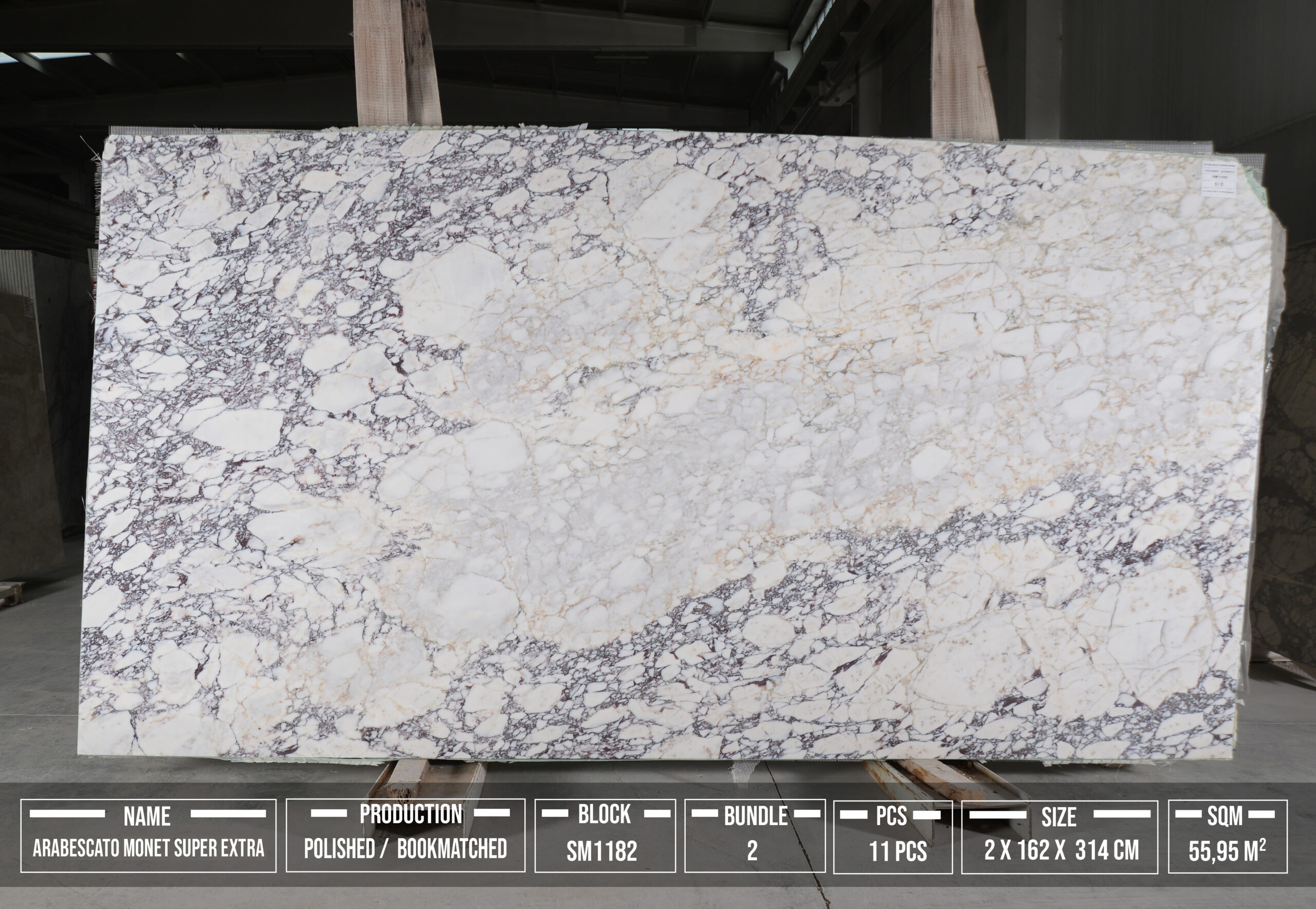Click the SIZE heading
The image size is (1316, 909).
click(x=1058, y=817)
